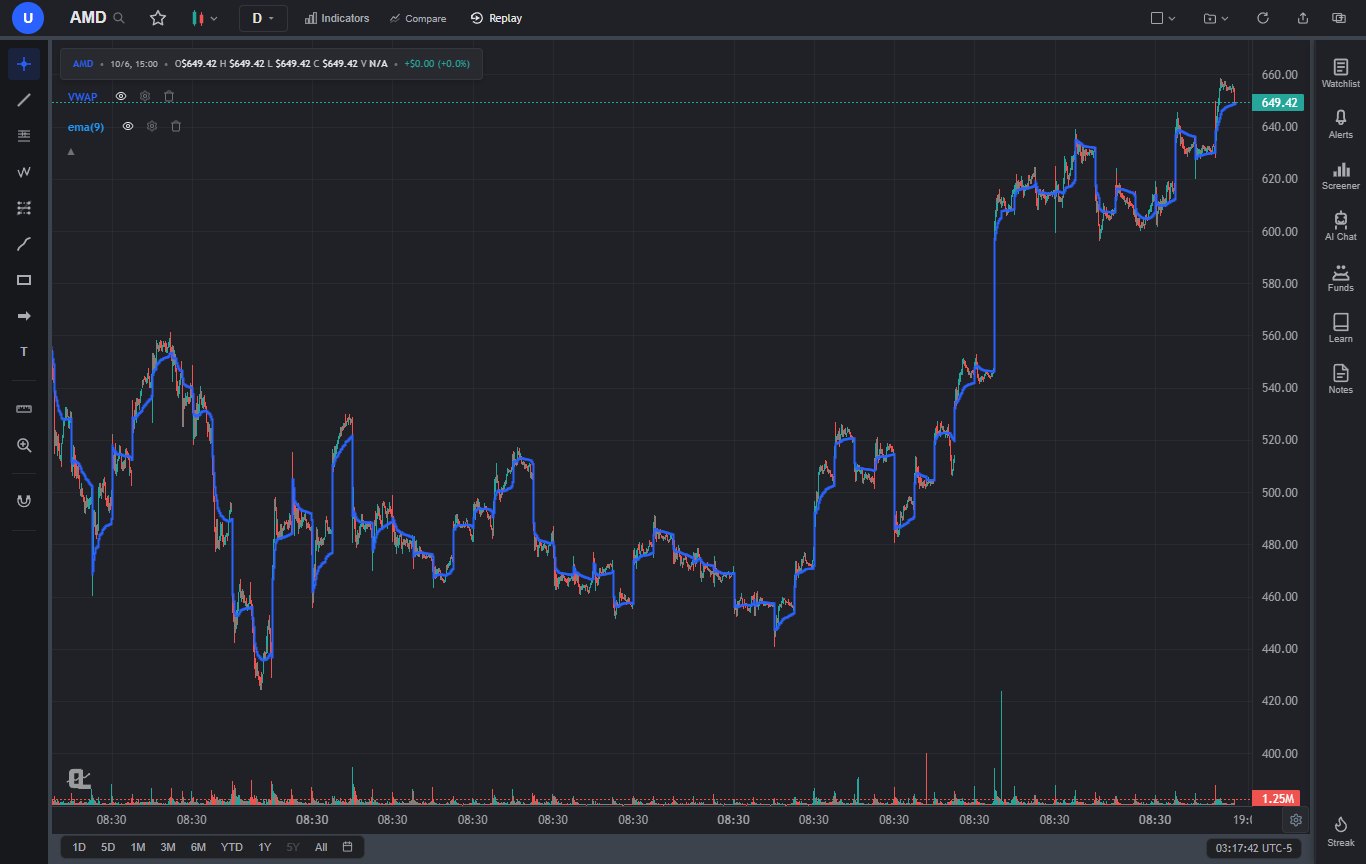Pick the dotted projection lines tool
Image resolution: width=1366 pixels, height=864 pixels.
tap(24, 208)
